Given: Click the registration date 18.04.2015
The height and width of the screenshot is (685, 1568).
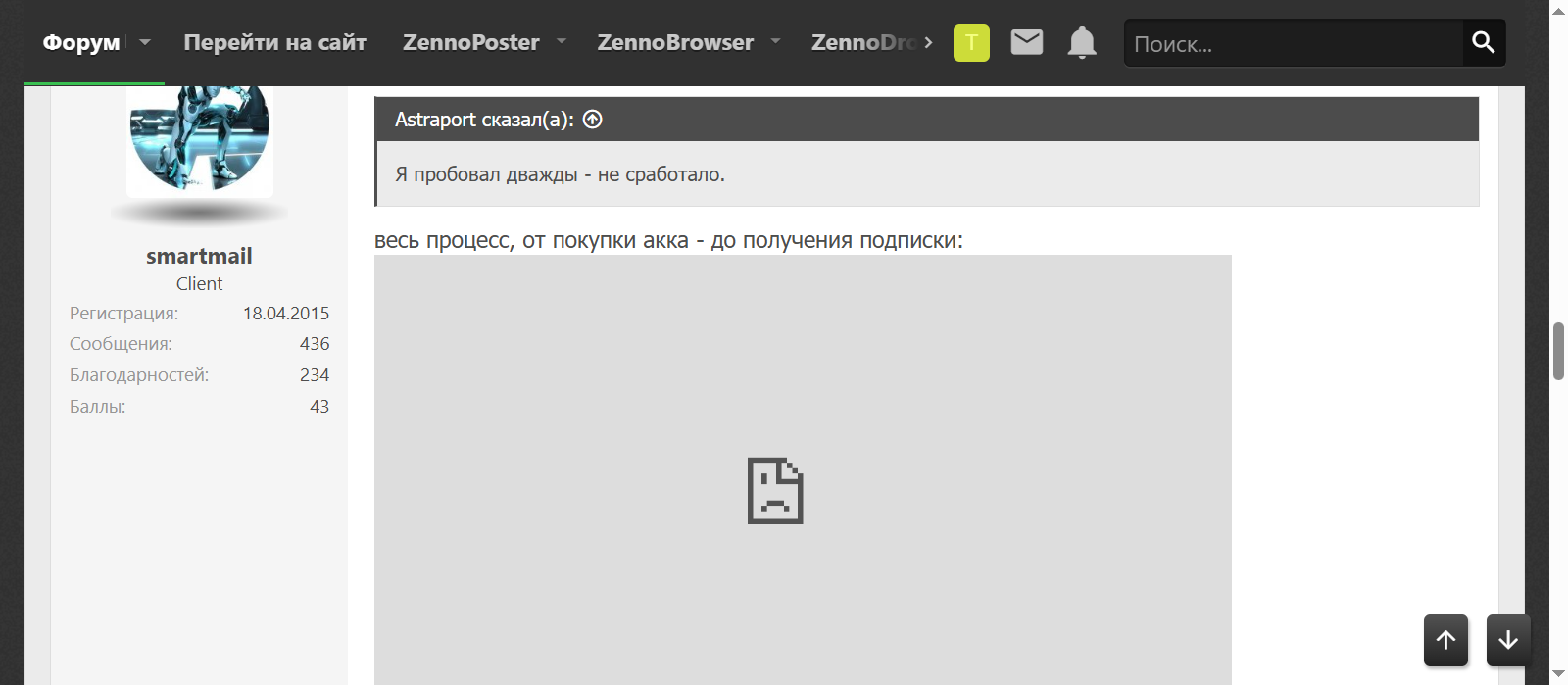Looking at the screenshot, I should (286, 314).
